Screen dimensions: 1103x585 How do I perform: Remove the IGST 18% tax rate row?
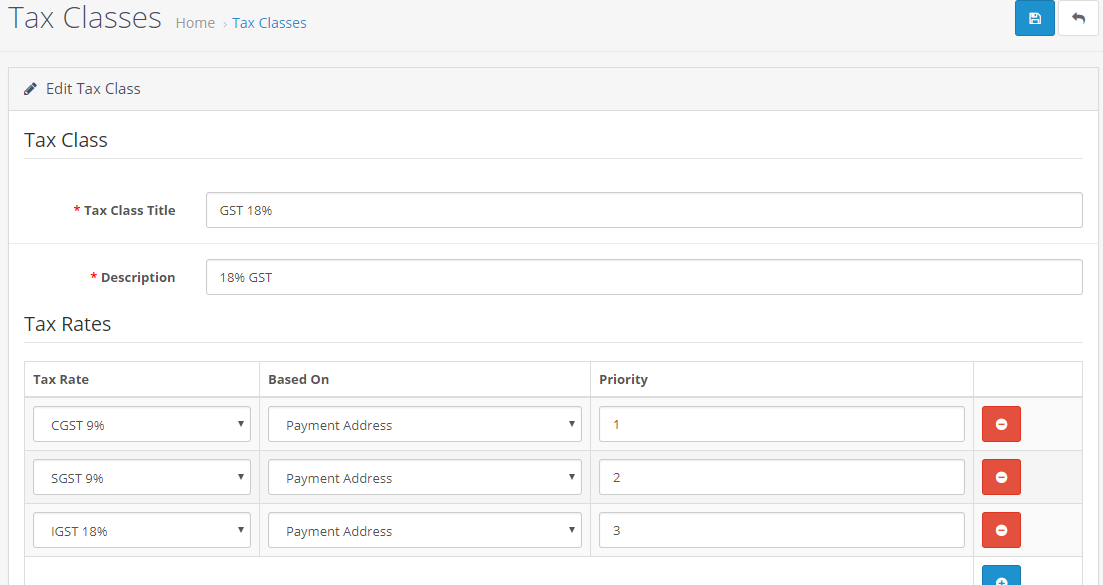tap(1001, 530)
